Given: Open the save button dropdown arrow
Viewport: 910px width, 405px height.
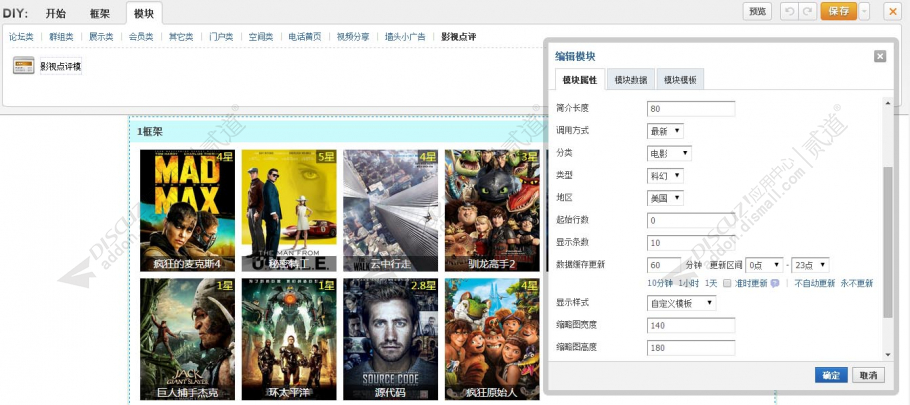Looking at the screenshot, I should [x=864, y=11].
